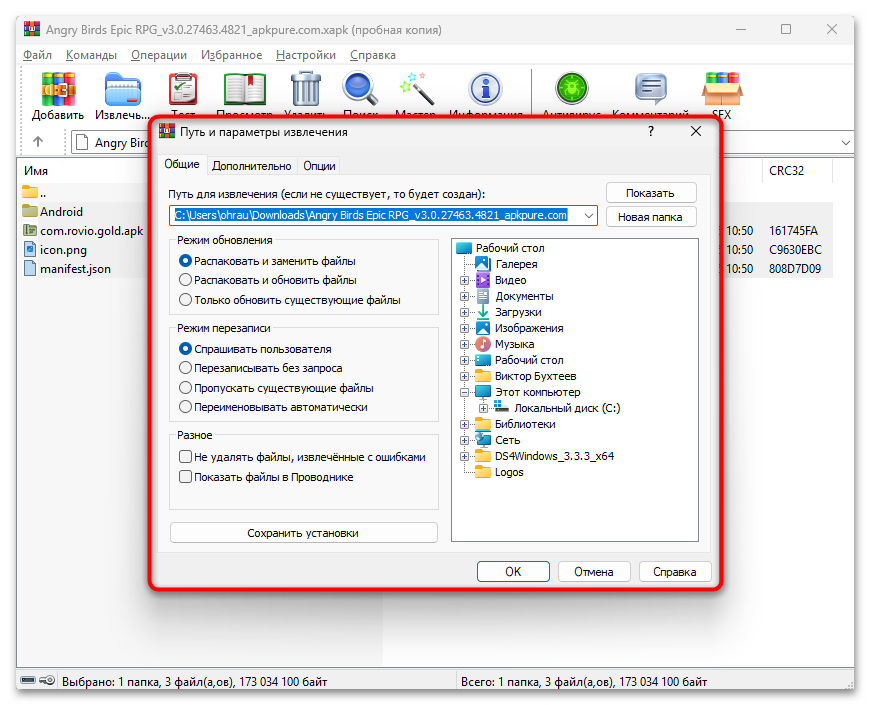870x705 pixels.
Task: Select Виктор Бухтеев folder in tree
Action: [x=535, y=376]
